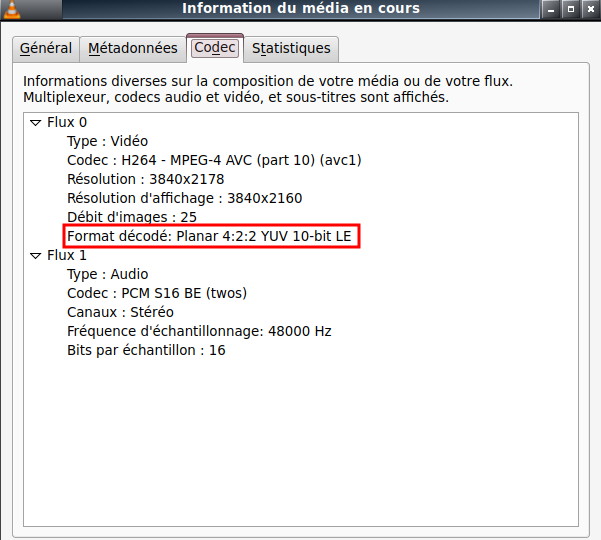Select the 'Type : Vidéo' row

(107, 141)
